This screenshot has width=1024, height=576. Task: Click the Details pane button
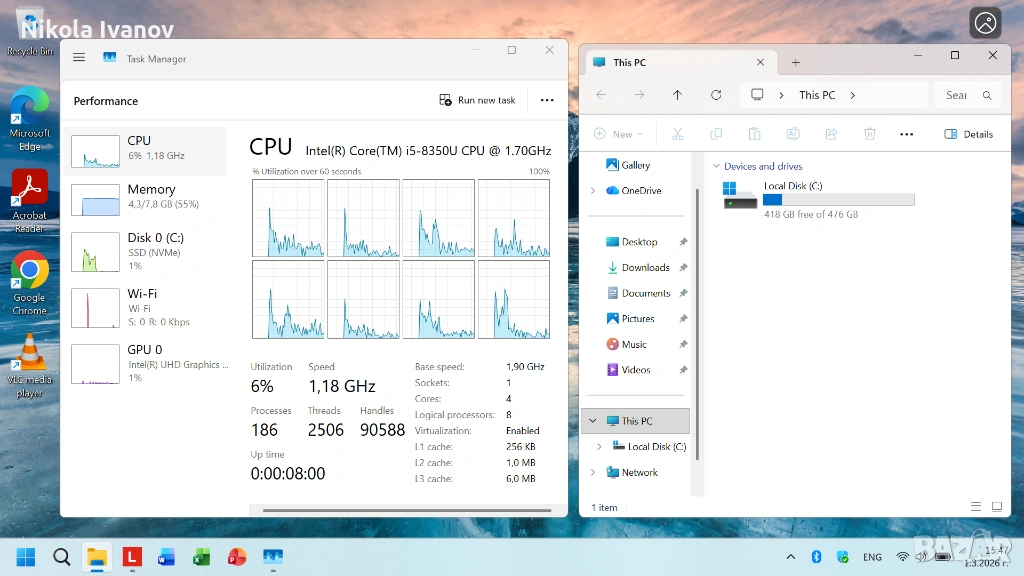pos(968,134)
